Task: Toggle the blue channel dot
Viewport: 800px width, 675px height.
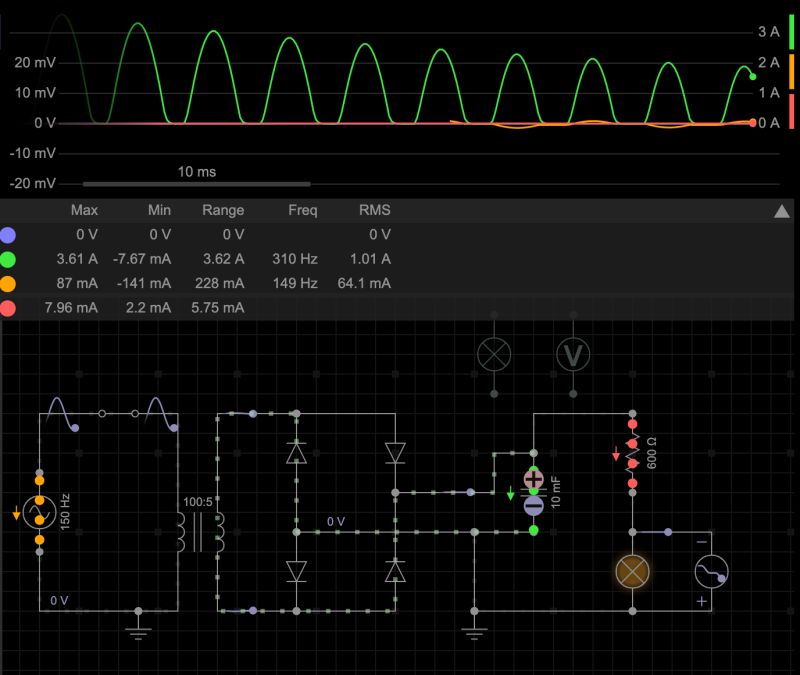Action: click(10, 235)
